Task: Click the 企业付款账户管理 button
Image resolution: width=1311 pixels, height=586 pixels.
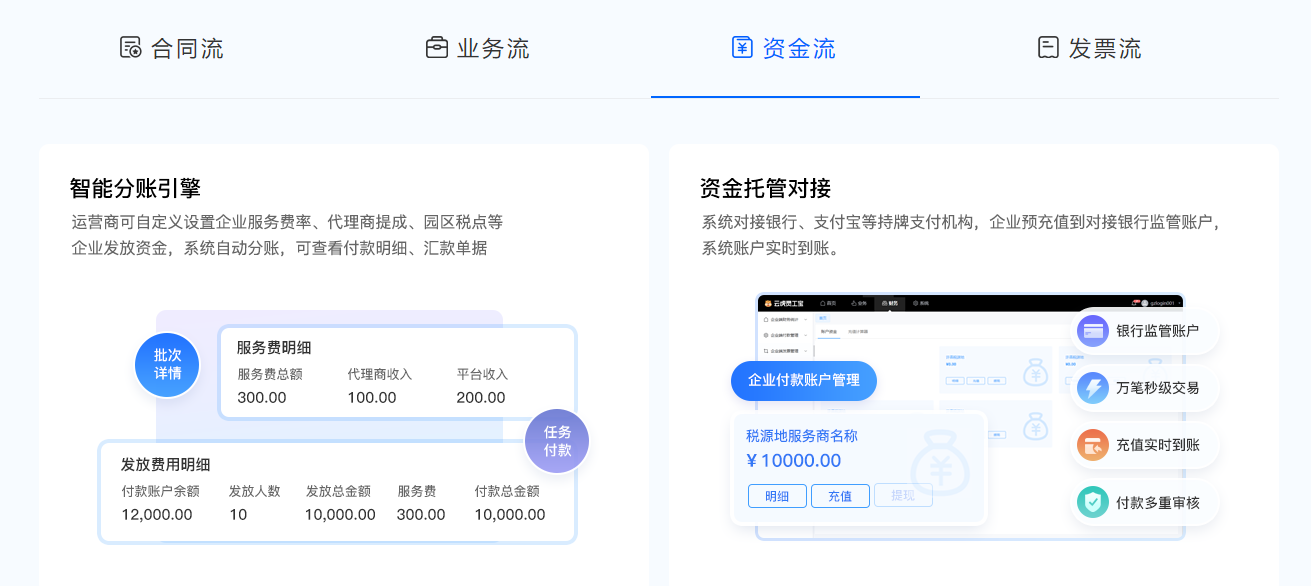Action: 803,381
